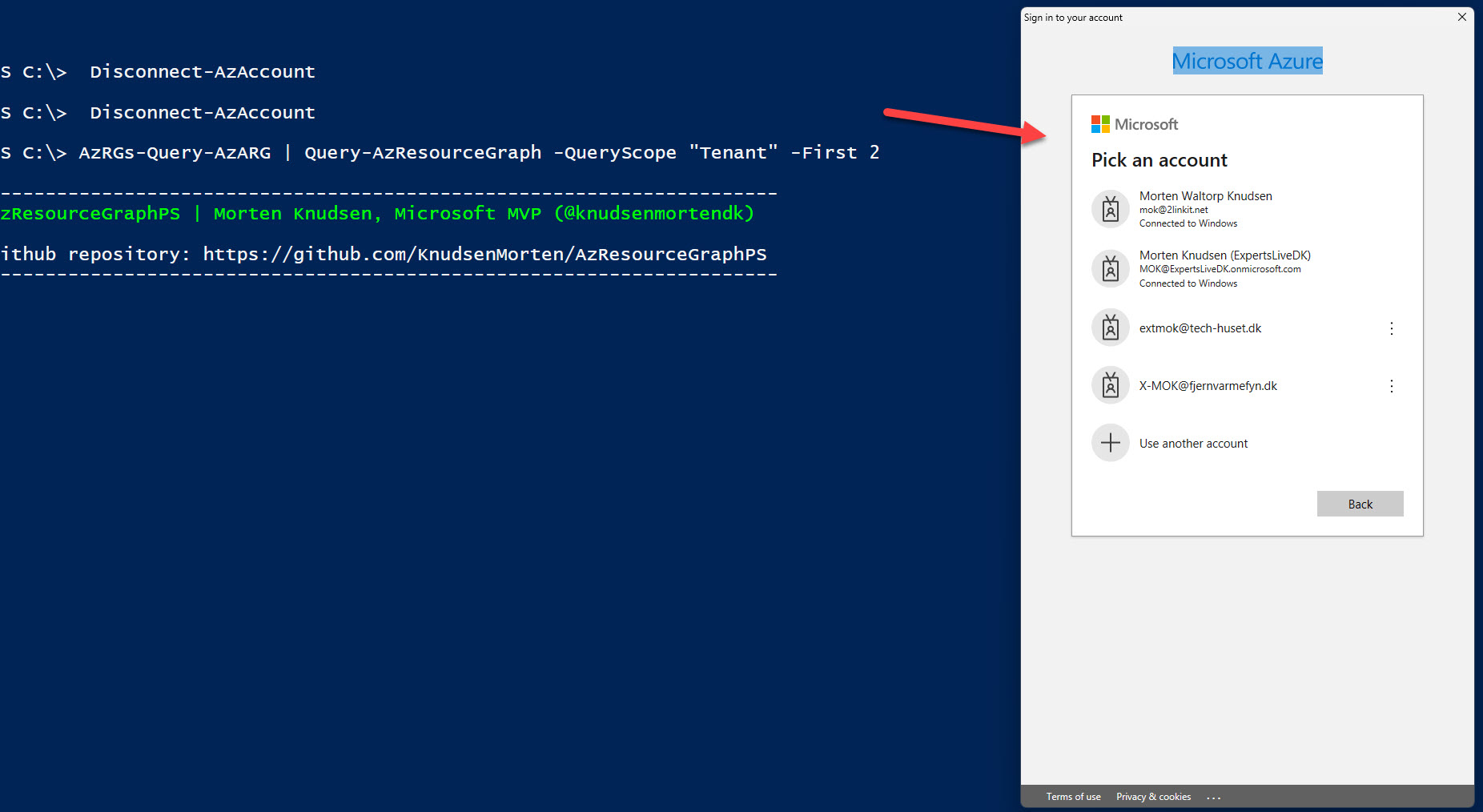Select the Morten Waltorp Knudsen account

coord(1247,209)
